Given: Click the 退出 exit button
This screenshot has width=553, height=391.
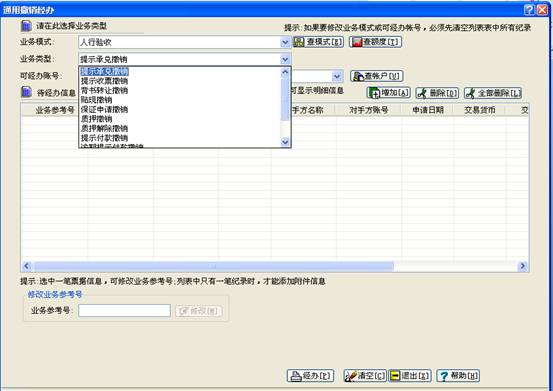Looking at the screenshot, I should pos(410,376).
